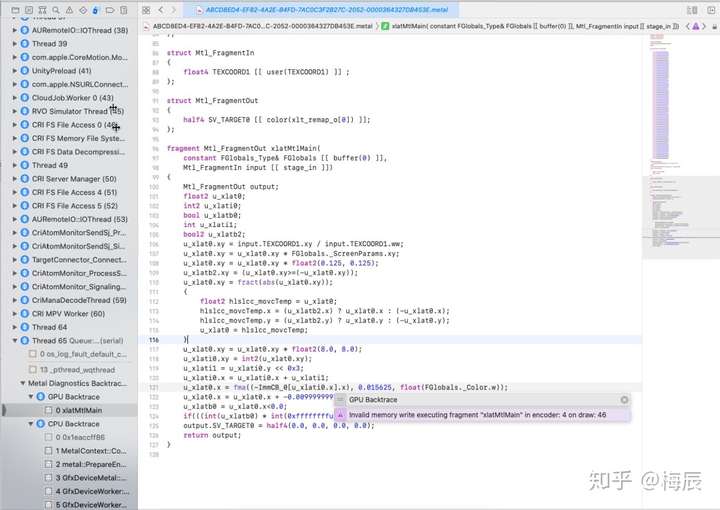Image resolution: width=720 pixels, height=510 pixels.
Task: Select com.apple.CoreMotion.Mo... thread row
Action: [x=69, y=57]
